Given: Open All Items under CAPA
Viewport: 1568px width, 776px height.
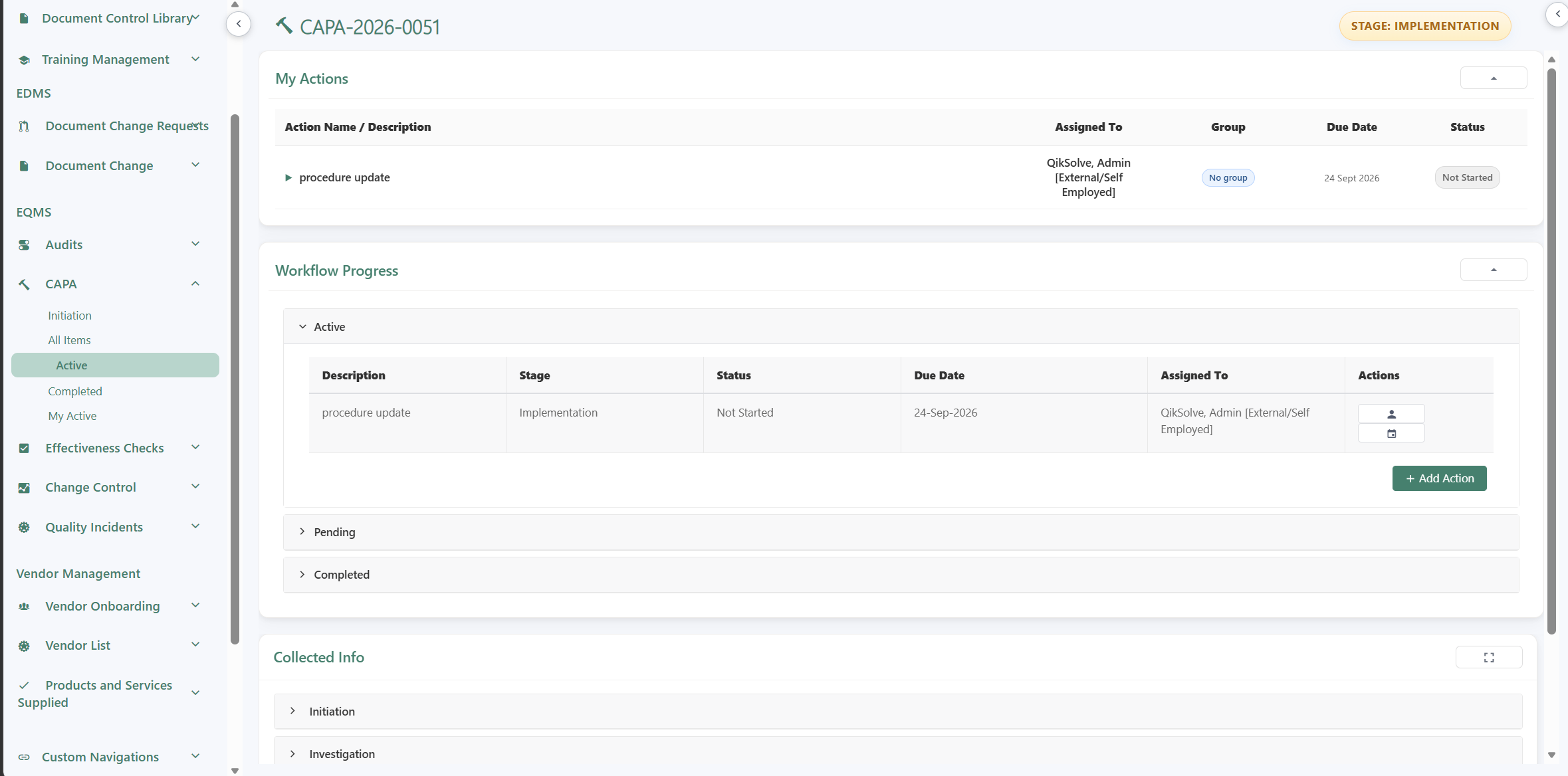Looking at the screenshot, I should 69,340.
